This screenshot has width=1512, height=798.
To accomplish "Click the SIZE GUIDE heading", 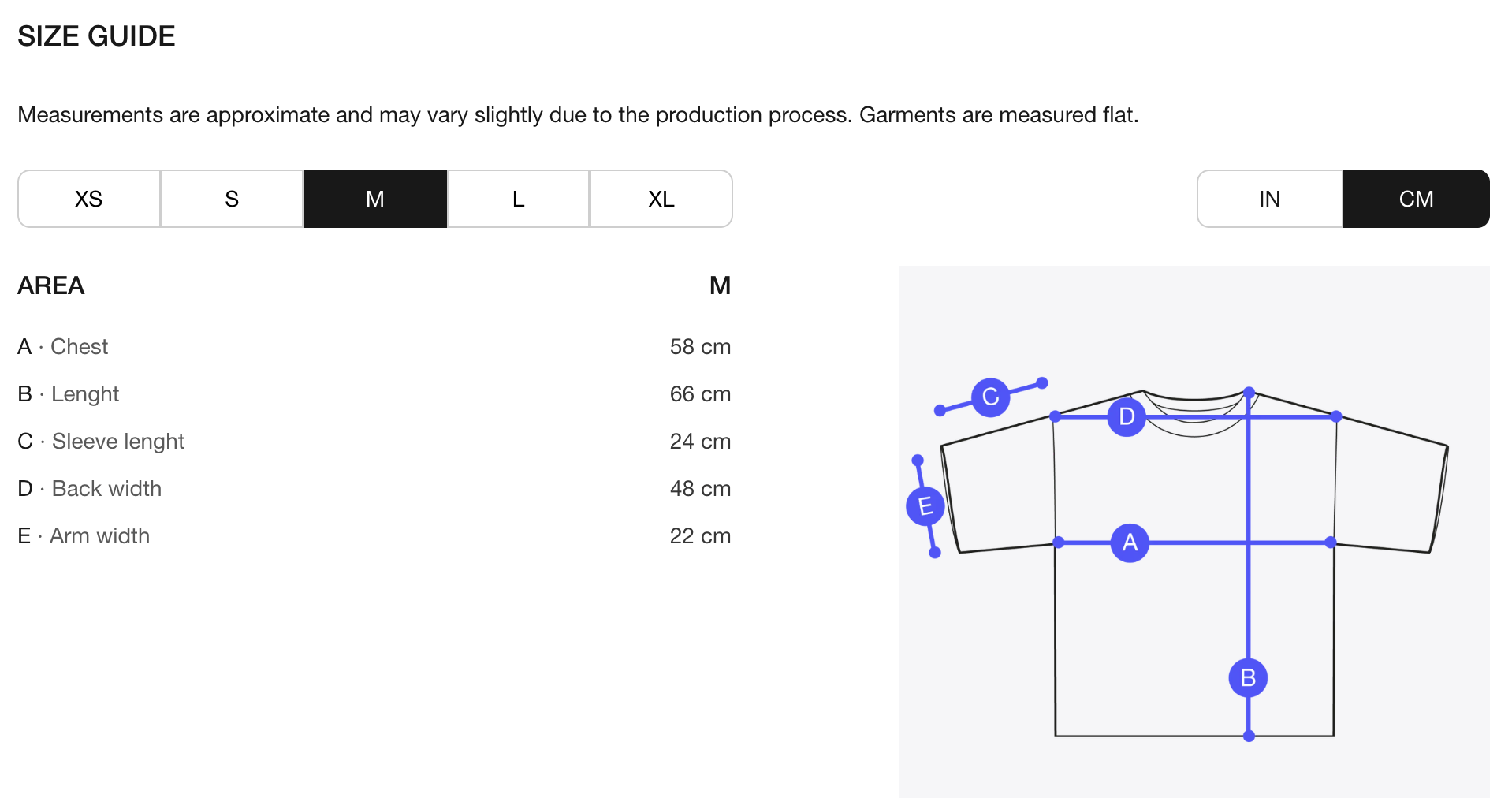I will click(96, 36).
